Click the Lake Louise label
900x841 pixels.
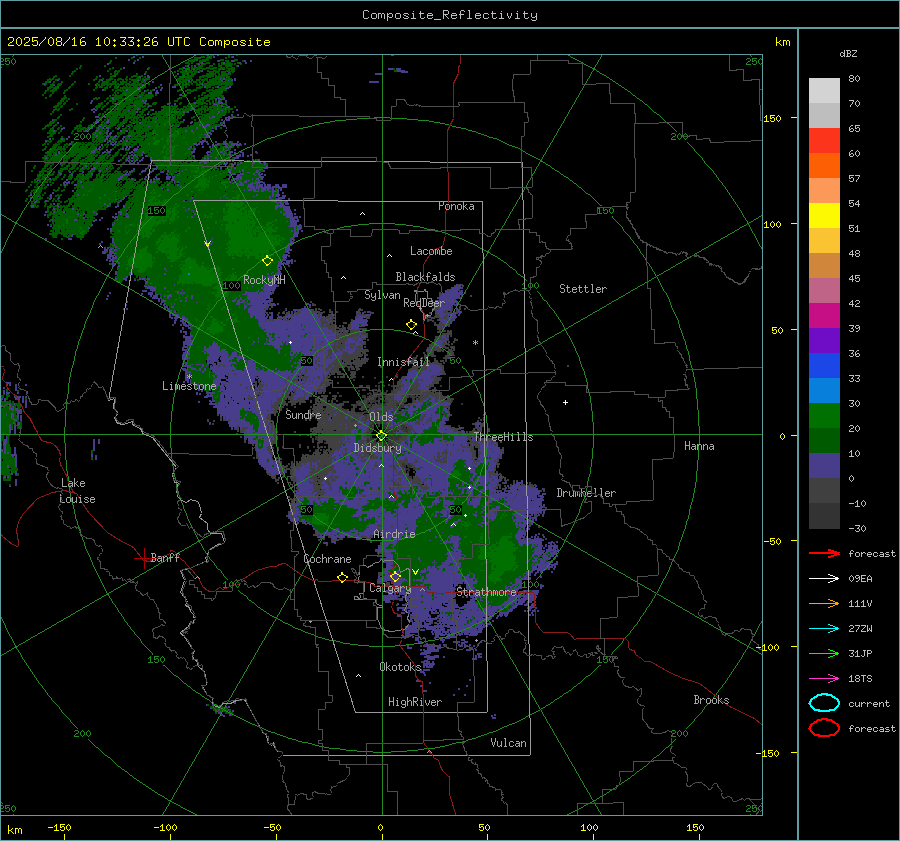[x=77, y=491]
